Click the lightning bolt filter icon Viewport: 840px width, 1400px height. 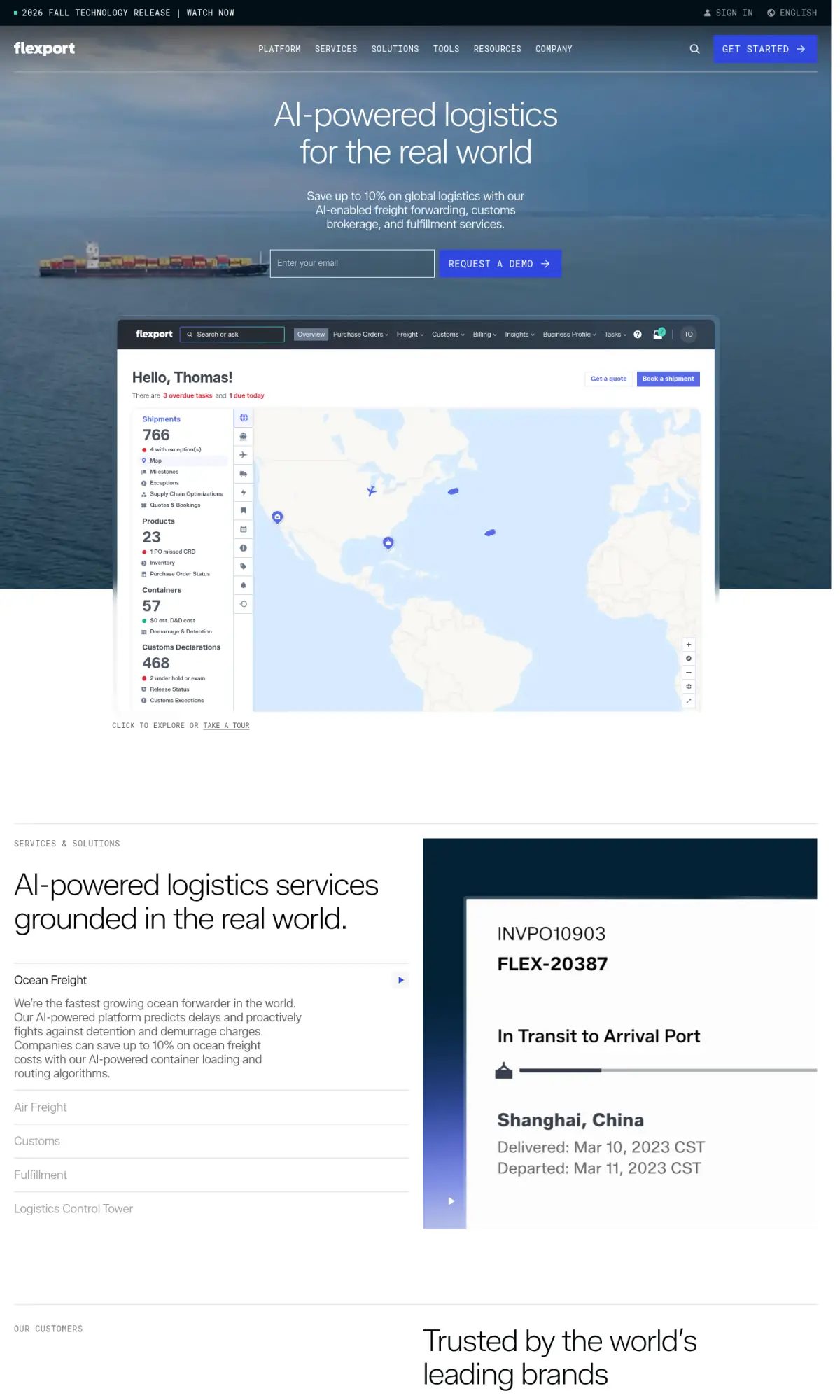[x=244, y=492]
